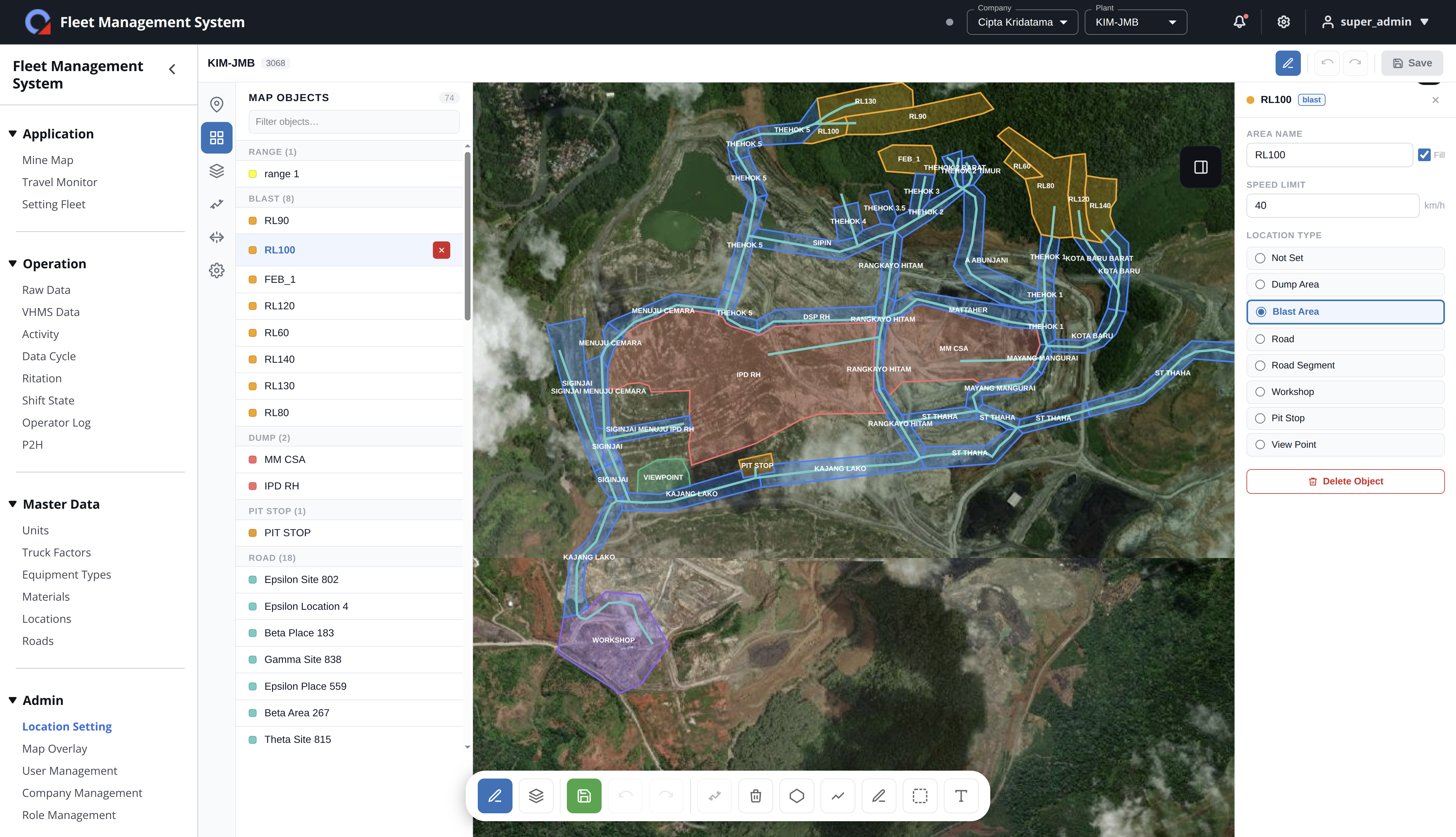Select the Dump Area location type

pyautogui.click(x=1345, y=285)
